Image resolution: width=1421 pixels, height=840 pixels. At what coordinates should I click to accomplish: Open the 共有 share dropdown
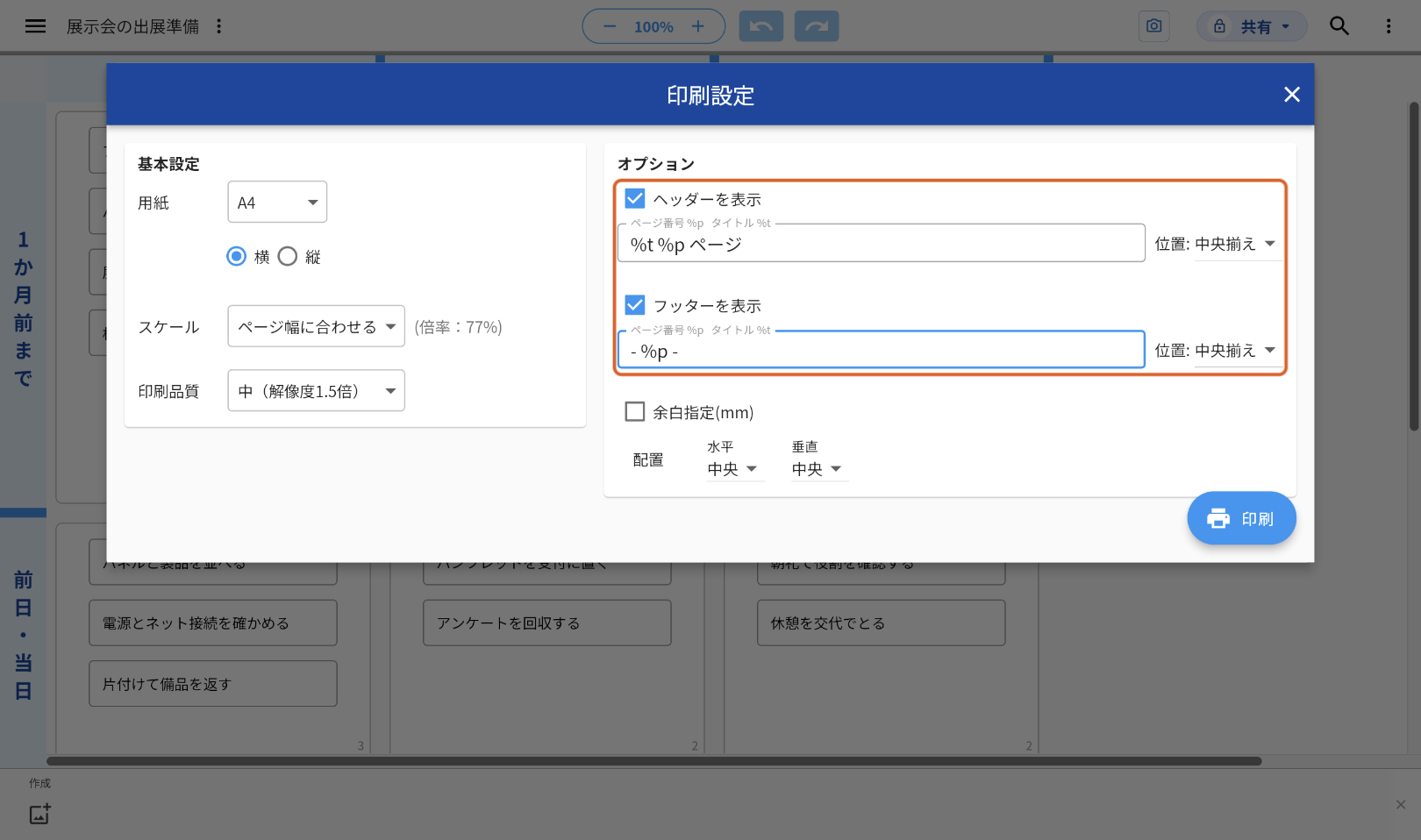tap(1252, 26)
